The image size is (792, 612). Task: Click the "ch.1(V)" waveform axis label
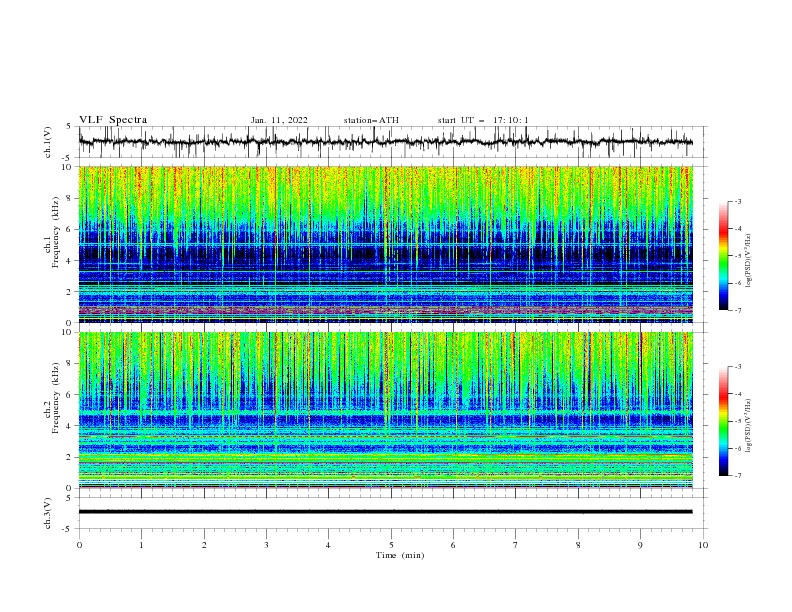(48, 142)
